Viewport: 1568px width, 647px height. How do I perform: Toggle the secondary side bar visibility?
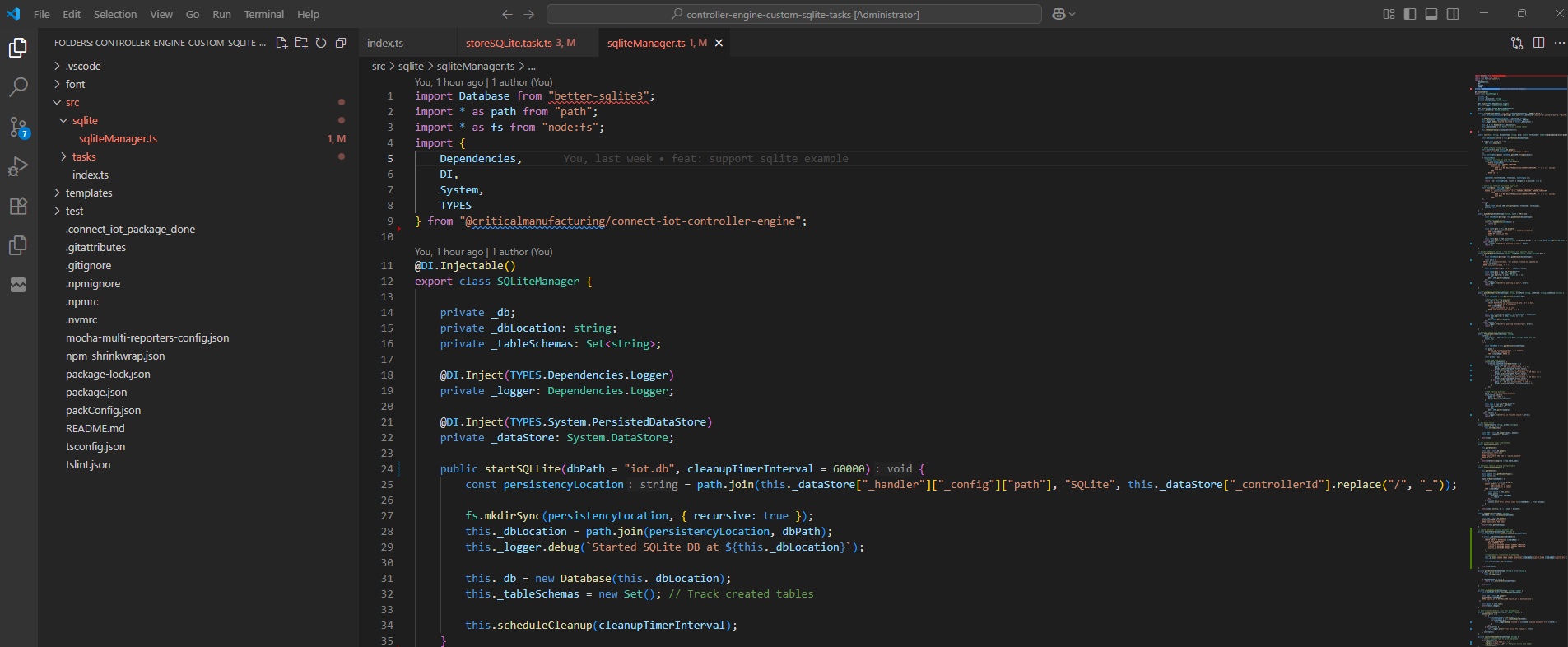click(1453, 14)
